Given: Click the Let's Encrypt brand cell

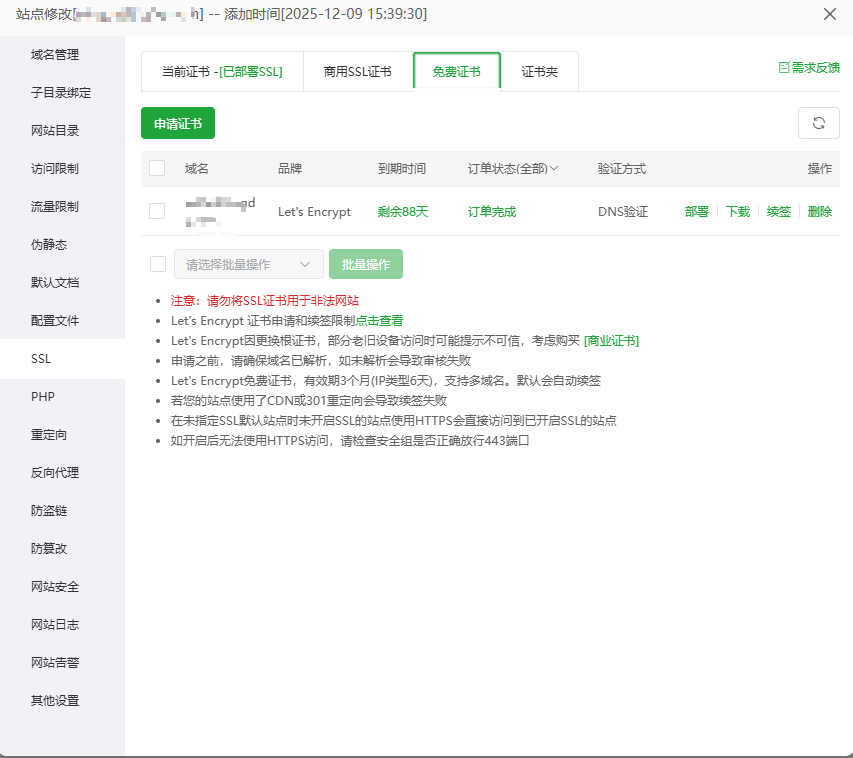Looking at the screenshot, I should click(x=314, y=212).
